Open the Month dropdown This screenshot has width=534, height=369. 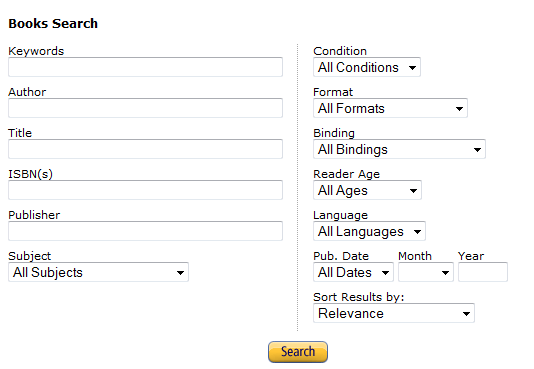(x=426, y=272)
